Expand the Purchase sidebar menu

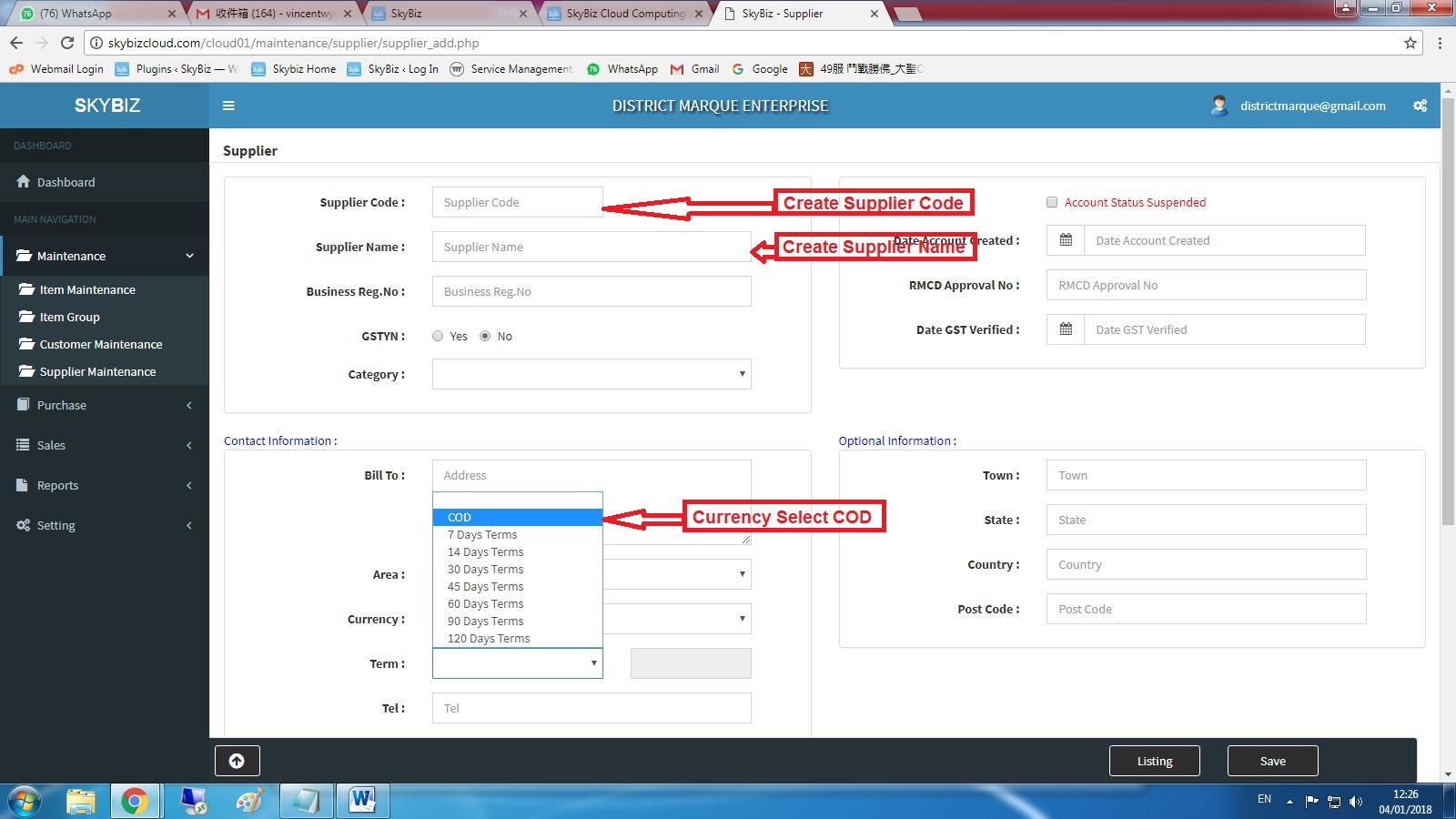[x=105, y=405]
